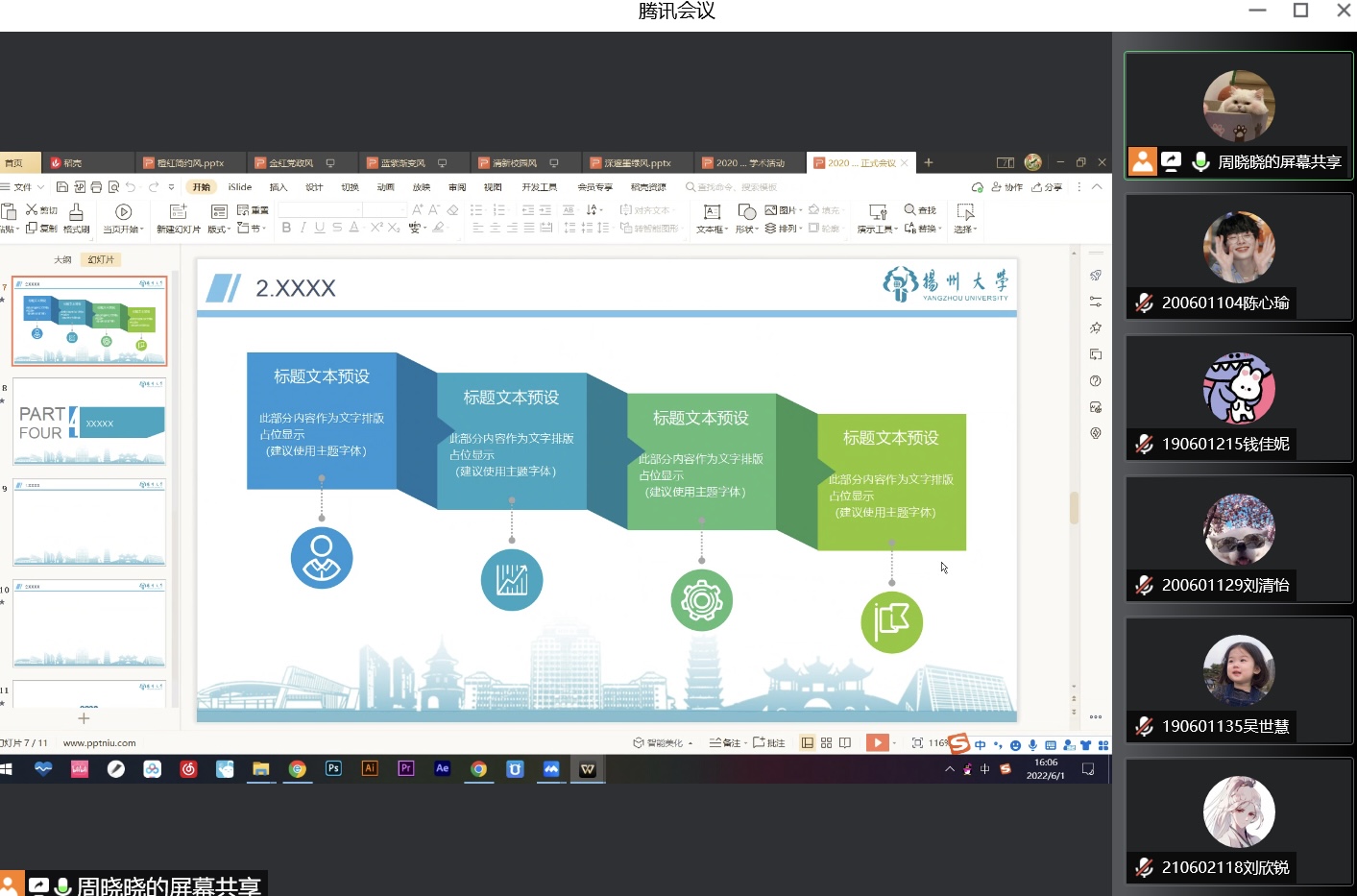Viewport: 1357px width, 896px height.
Task: Click the print icon in quick access toolbar
Action: pyautogui.click(x=96, y=187)
